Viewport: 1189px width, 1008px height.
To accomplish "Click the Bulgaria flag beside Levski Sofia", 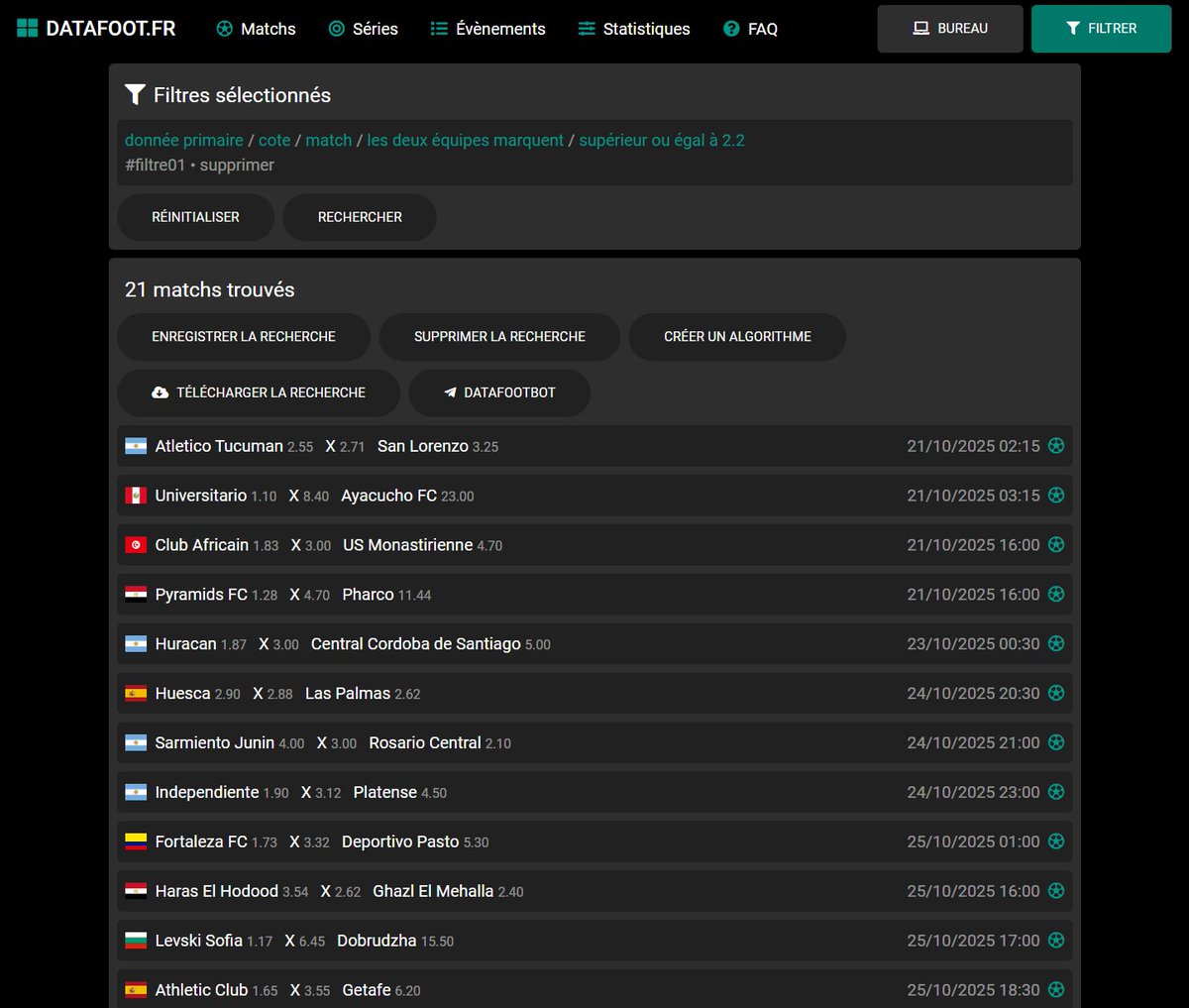I will tap(136, 941).
